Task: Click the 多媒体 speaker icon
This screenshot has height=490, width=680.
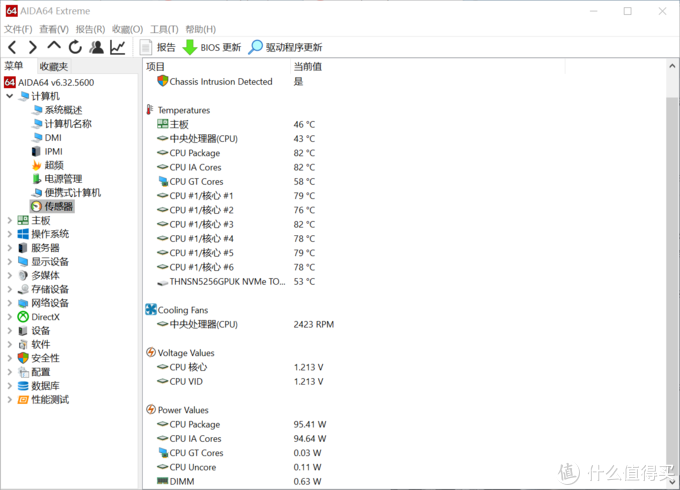Action: [23, 275]
